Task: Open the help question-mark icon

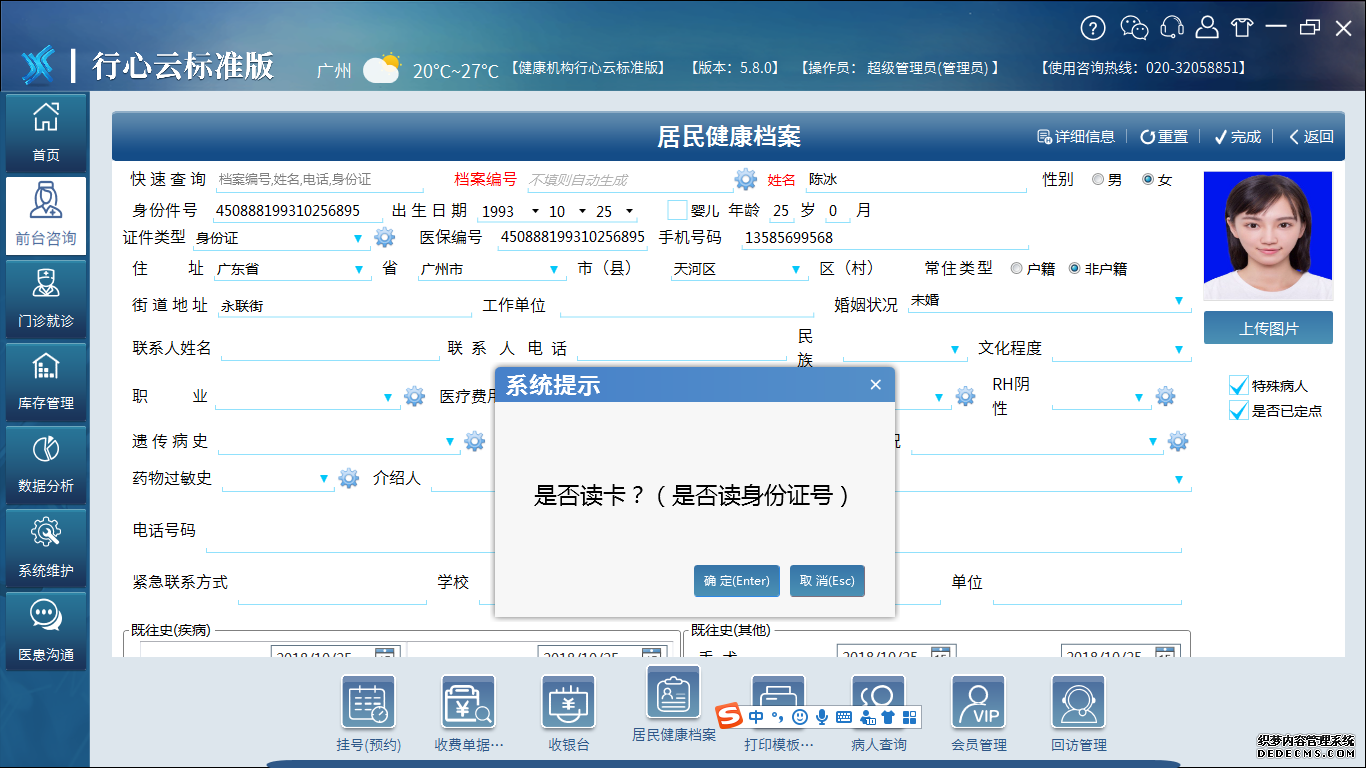Action: (x=1094, y=28)
